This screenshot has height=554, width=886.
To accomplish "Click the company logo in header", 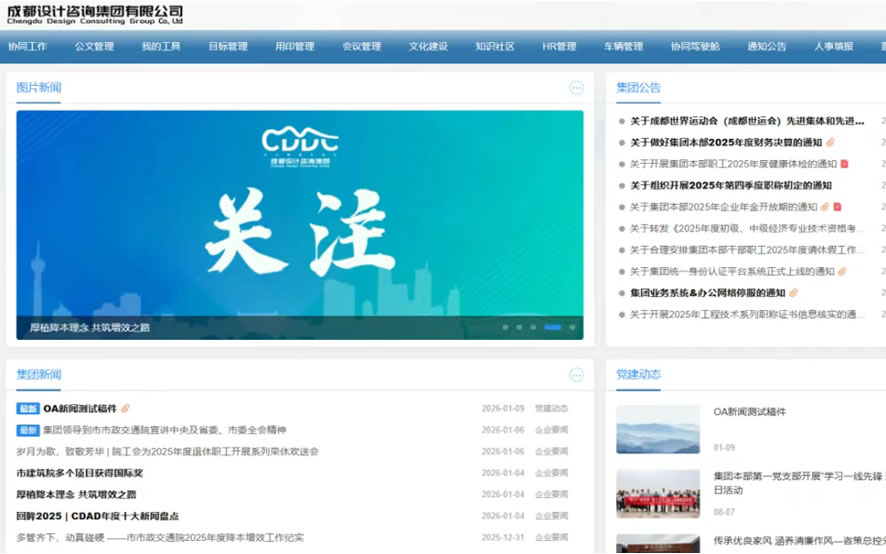I will coord(95,14).
